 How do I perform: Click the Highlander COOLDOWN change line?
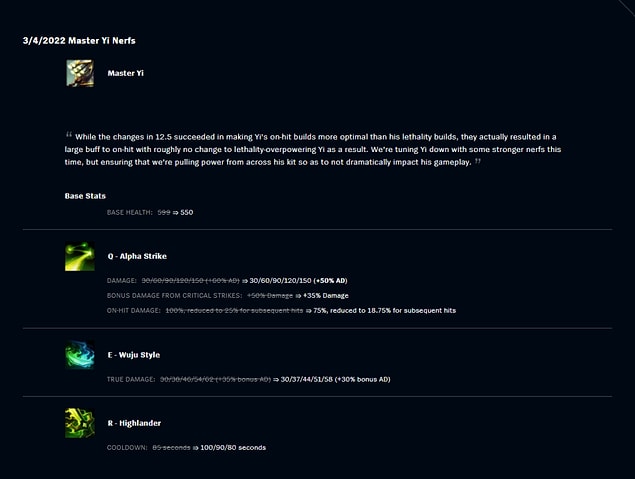[x=186, y=448]
